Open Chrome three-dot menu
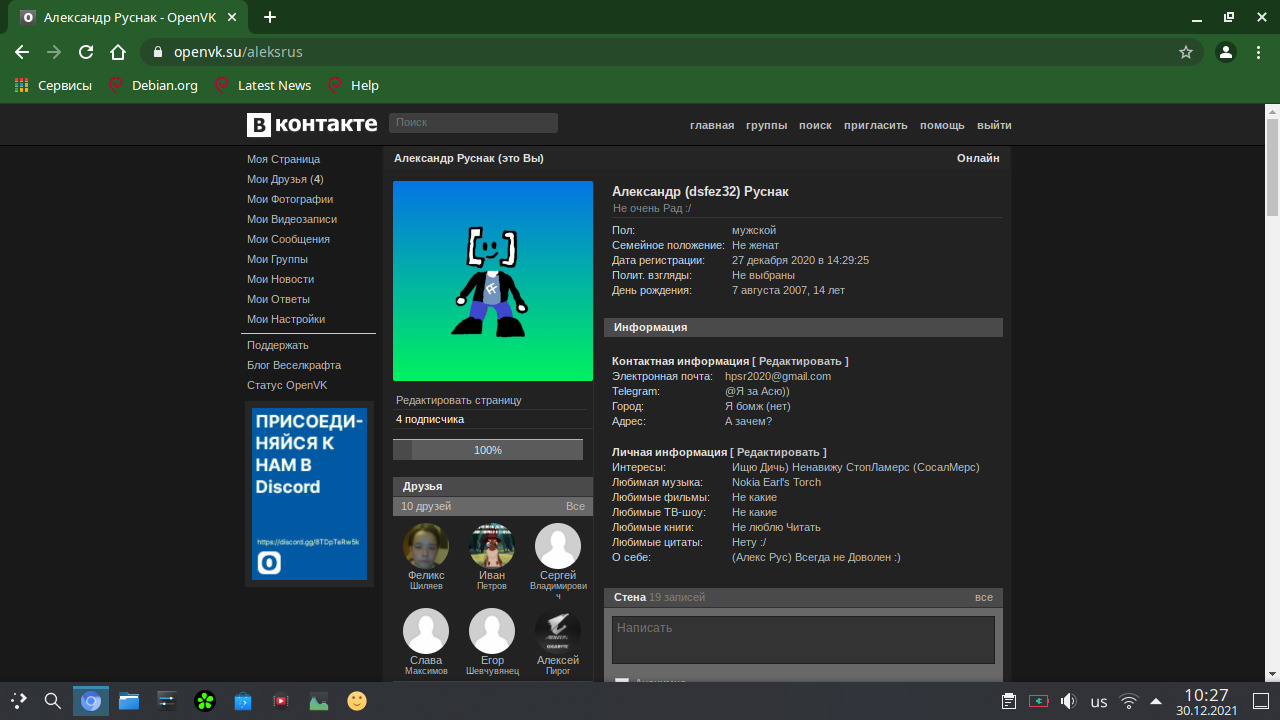 point(1259,52)
